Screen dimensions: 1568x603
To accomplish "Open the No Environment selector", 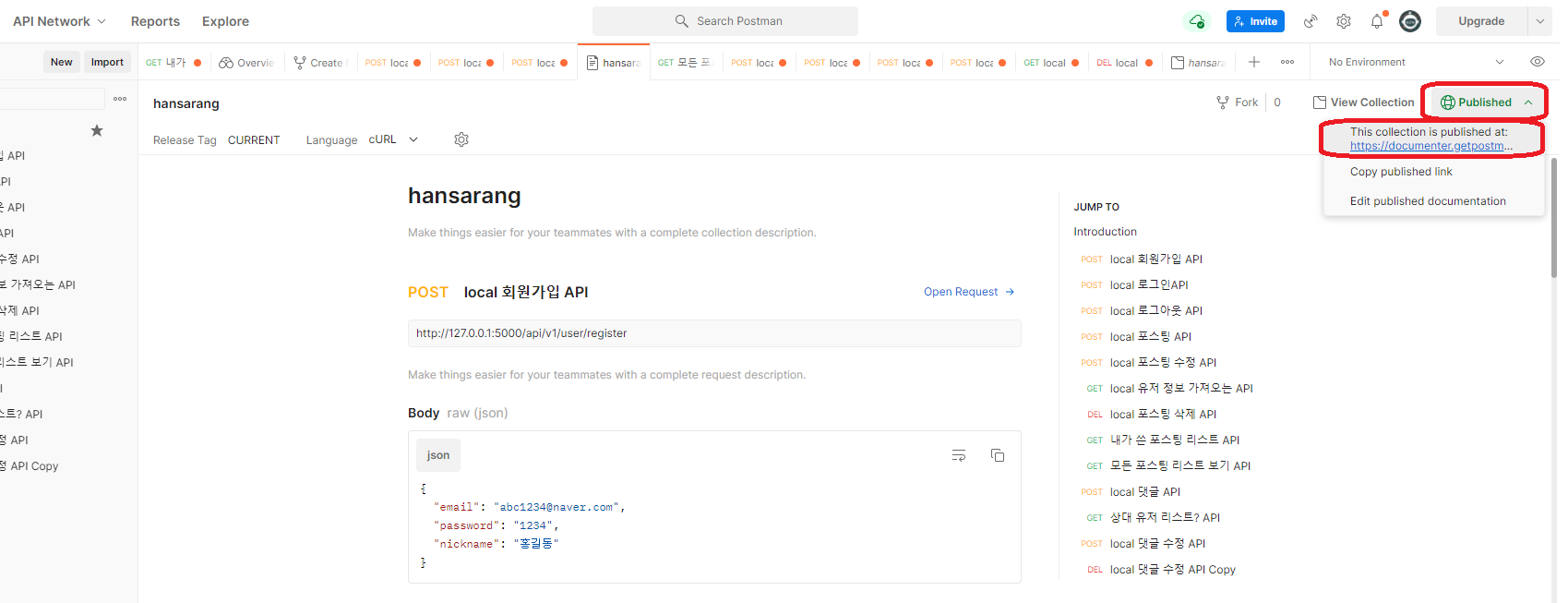I will point(1416,62).
